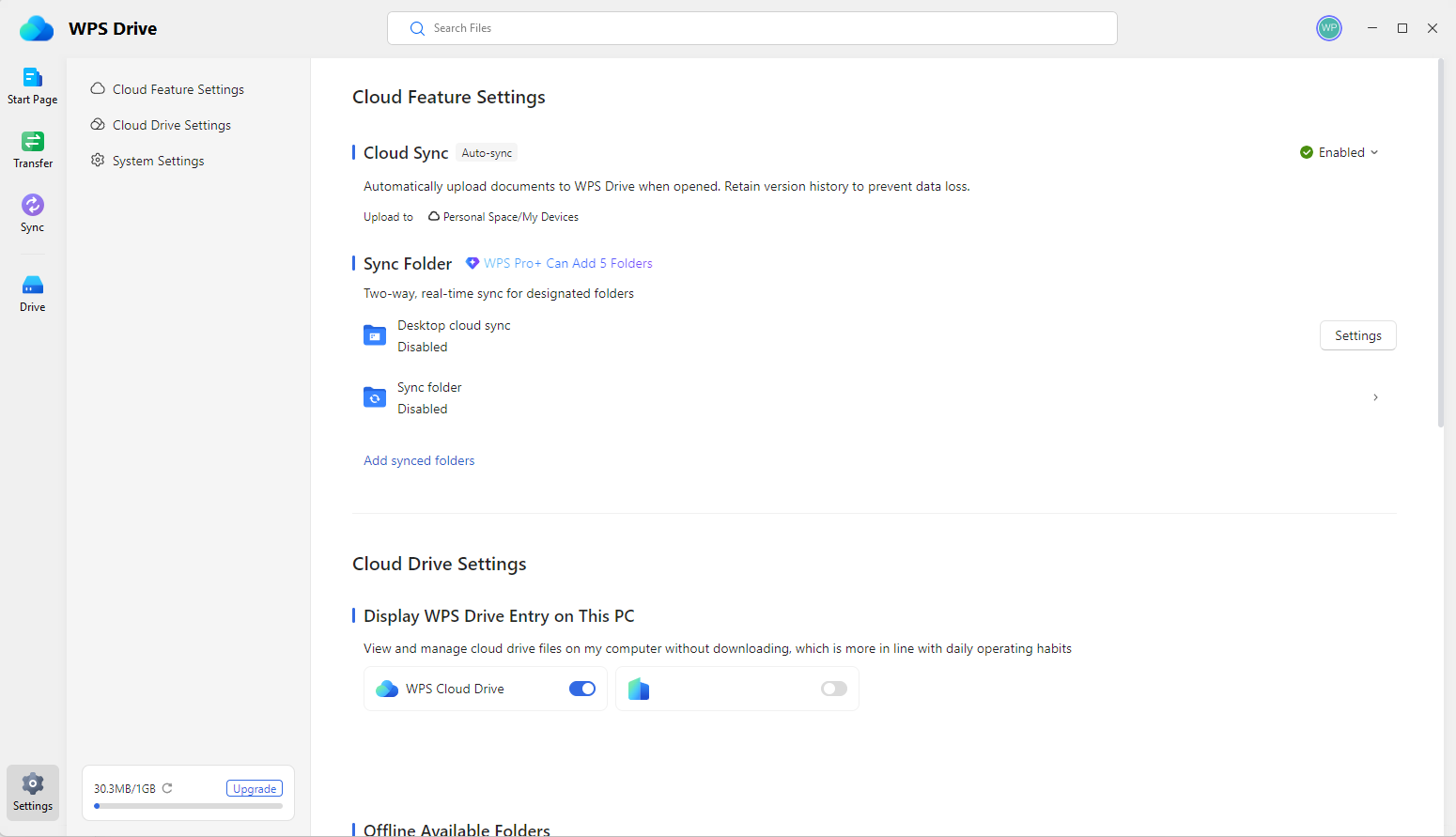Click the cloud icon beside Personal Space
1456x837 pixels.
click(434, 216)
